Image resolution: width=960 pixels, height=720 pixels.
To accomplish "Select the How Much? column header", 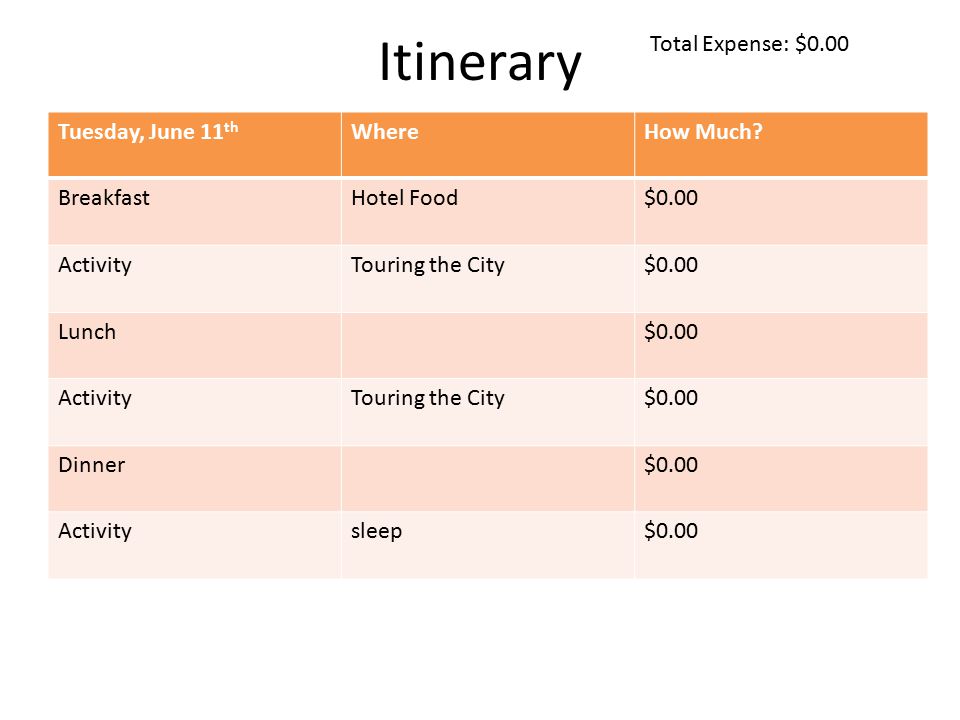I will [x=781, y=144].
